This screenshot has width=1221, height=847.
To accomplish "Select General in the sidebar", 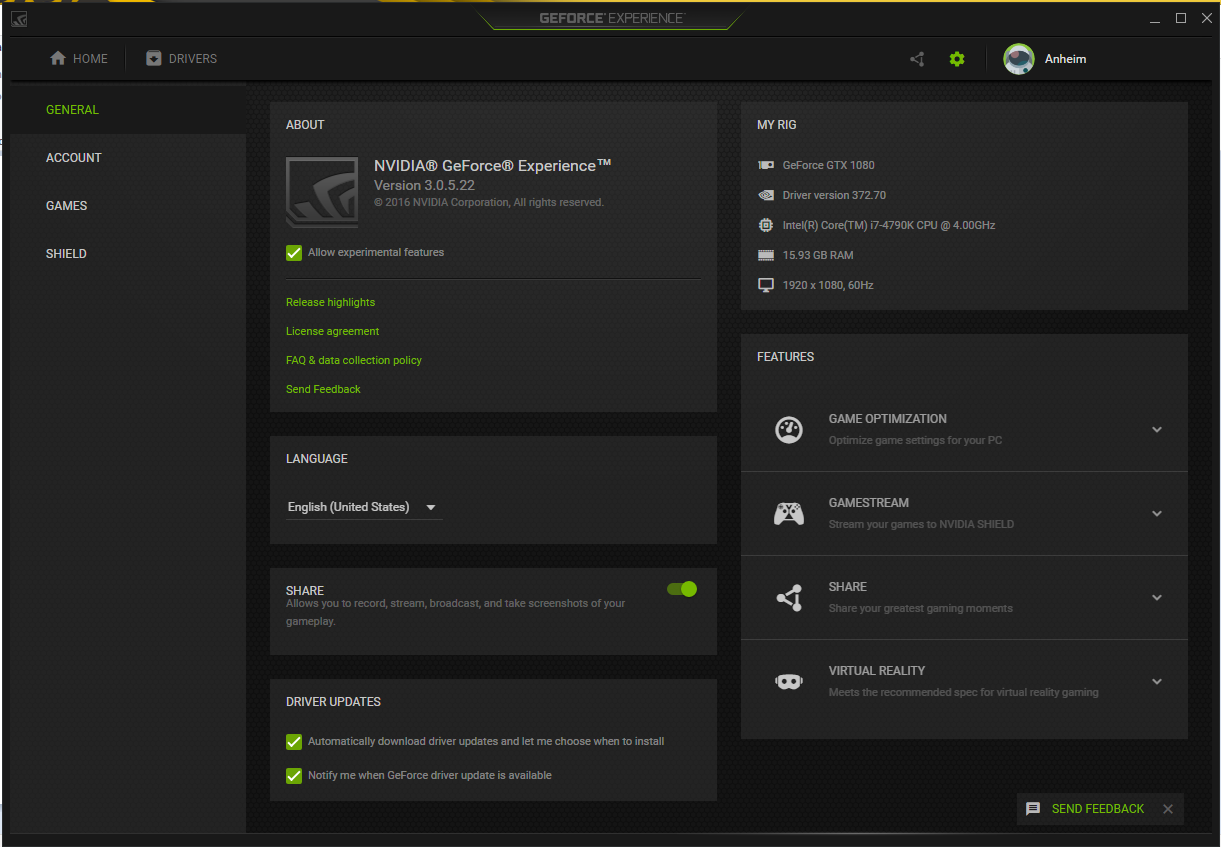I will click(x=128, y=110).
